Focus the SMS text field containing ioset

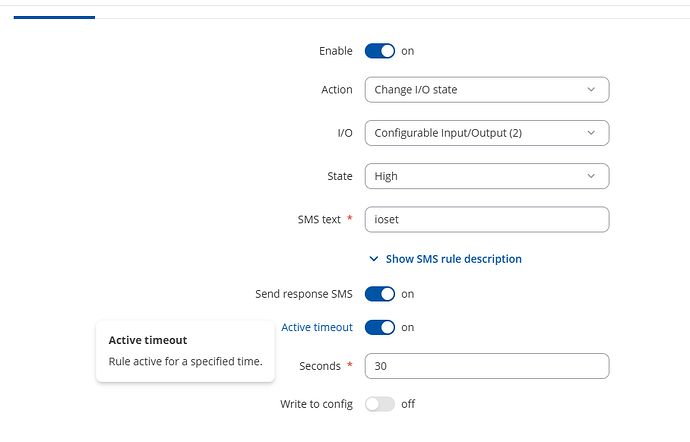pos(486,219)
